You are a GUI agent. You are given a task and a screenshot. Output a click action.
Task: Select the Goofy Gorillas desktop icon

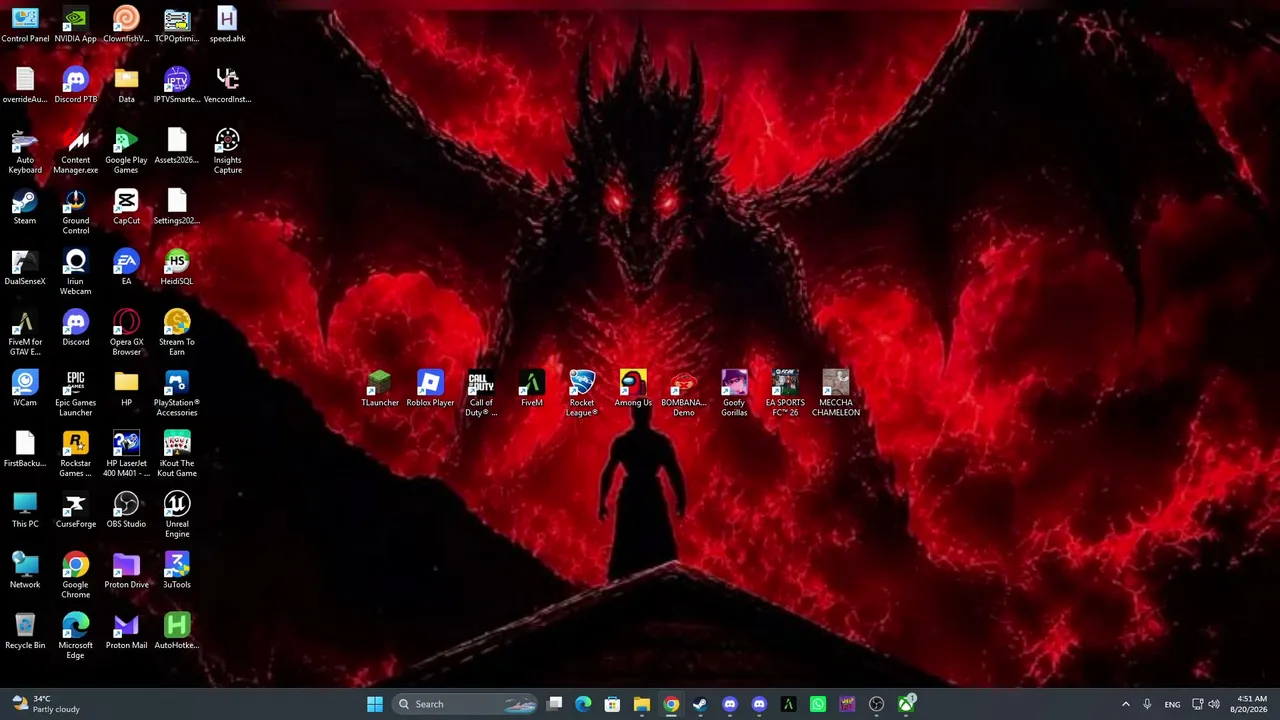pos(734,395)
